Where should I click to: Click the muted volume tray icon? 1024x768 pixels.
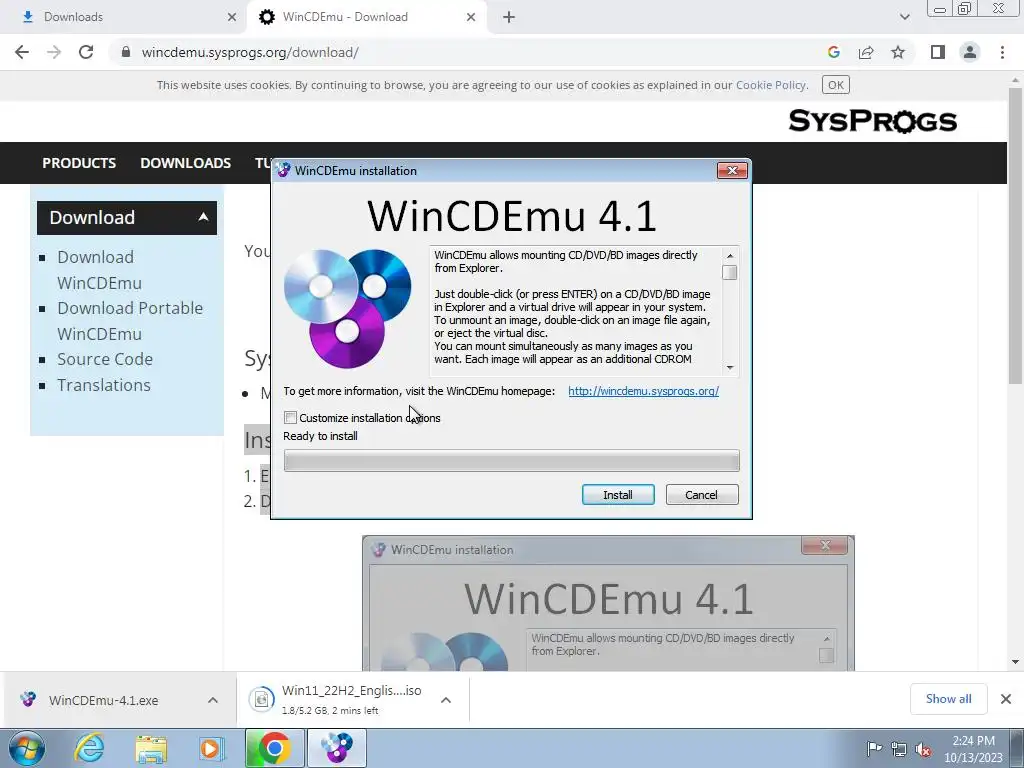[923, 749]
